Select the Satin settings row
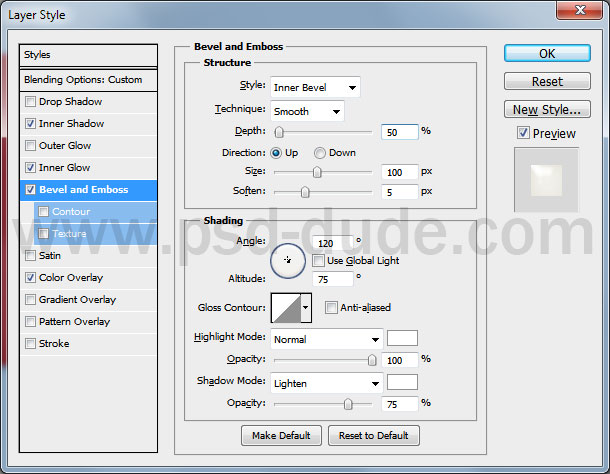610x474 pixels. tap(88, 256)
